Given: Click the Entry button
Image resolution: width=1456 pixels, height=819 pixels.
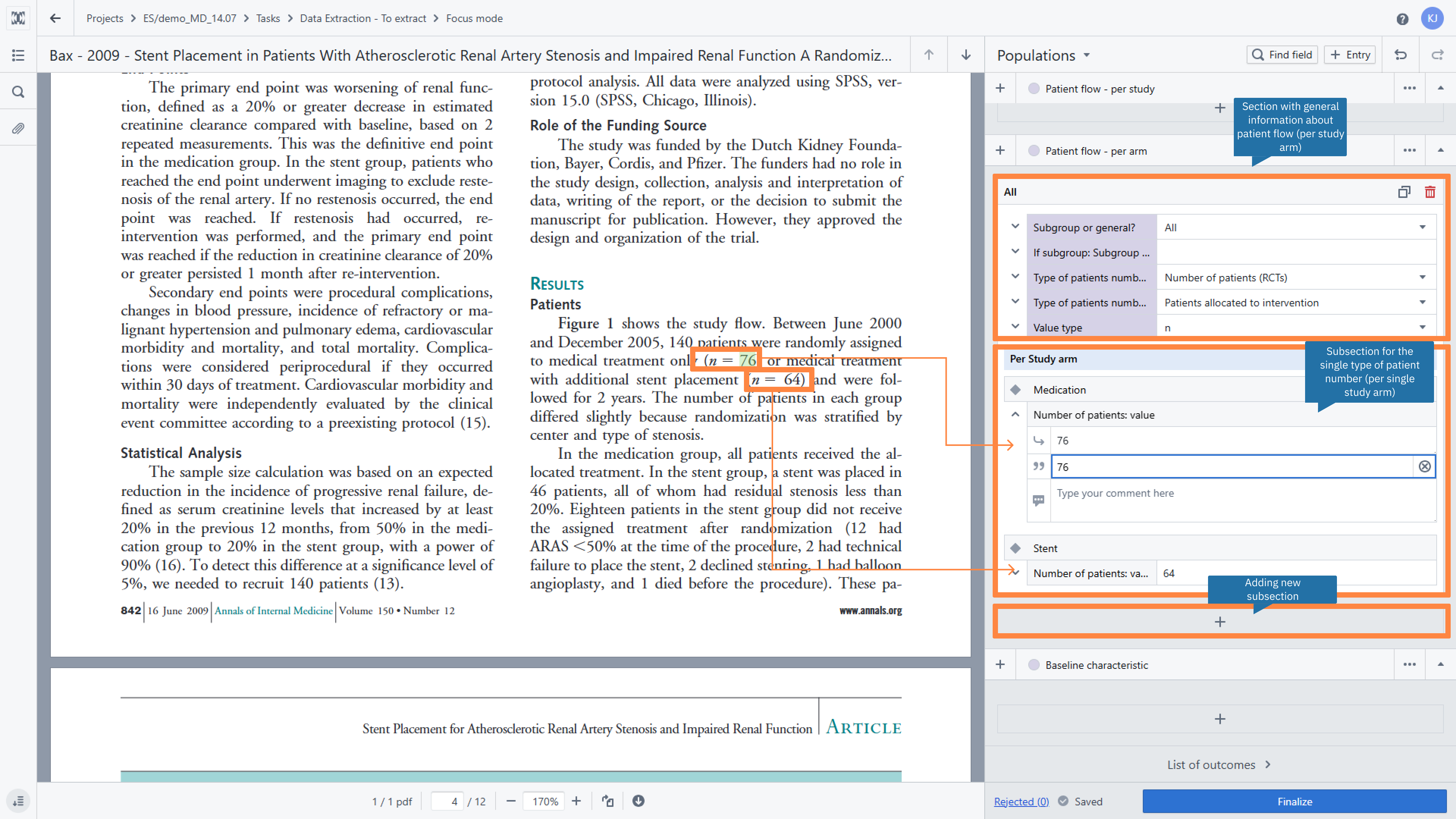Looking at the screenshot, I should click(x=1350, y=55).
